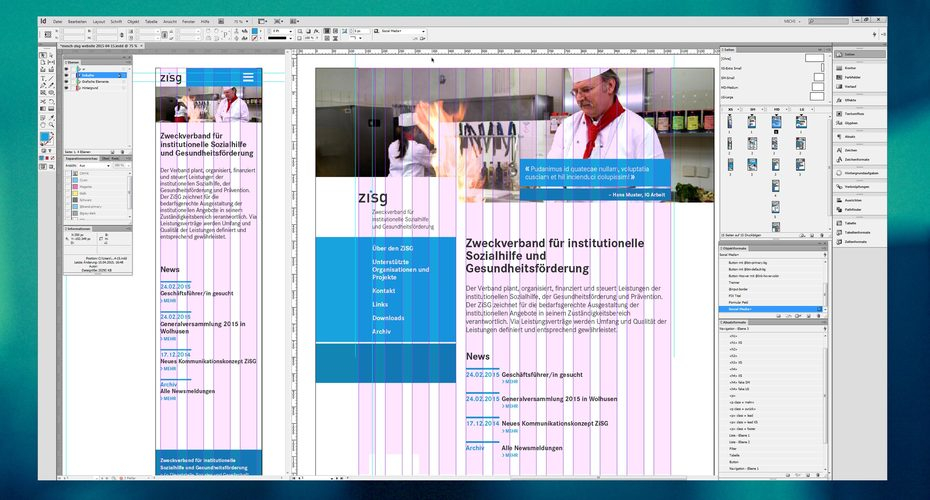The image size is (930, 500).
Task: Toggle Cyan separation visibility
Action: (68, 180)
